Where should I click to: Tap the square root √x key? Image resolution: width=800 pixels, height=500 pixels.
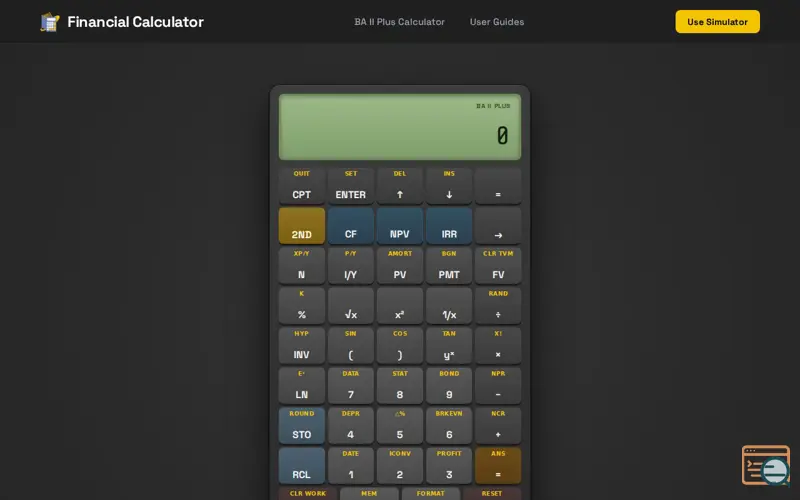tap(351, 306)
